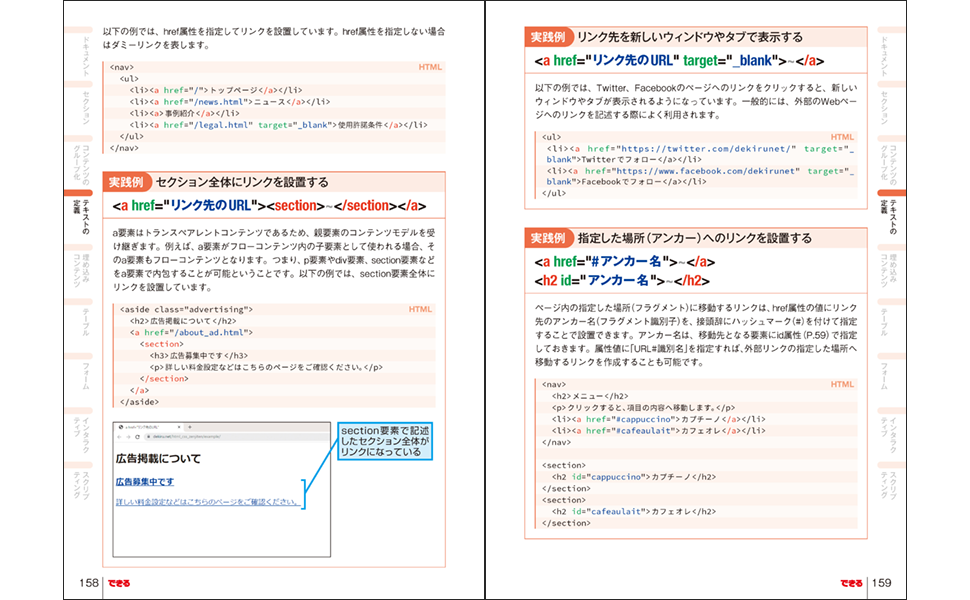Close the browser tab with the × button
This screenshot has width=970, height=600.
pos(179,427)
